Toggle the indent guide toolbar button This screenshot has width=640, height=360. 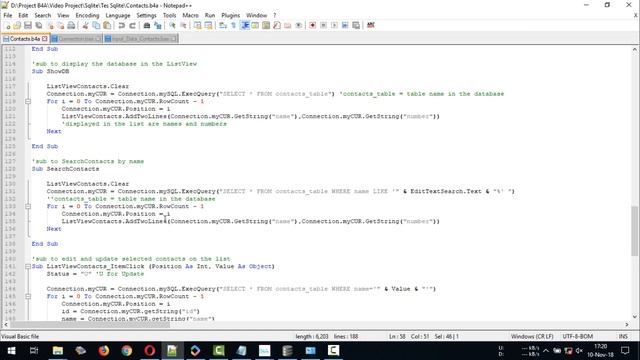[x=245, y=25]
